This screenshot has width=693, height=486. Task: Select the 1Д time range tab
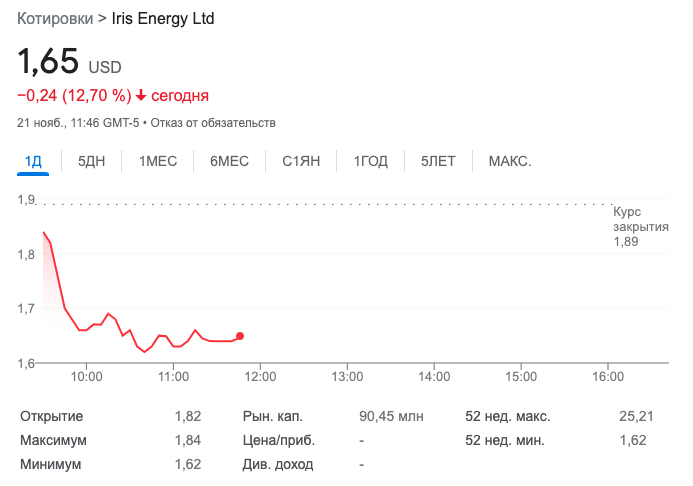[x=33, y=161]
